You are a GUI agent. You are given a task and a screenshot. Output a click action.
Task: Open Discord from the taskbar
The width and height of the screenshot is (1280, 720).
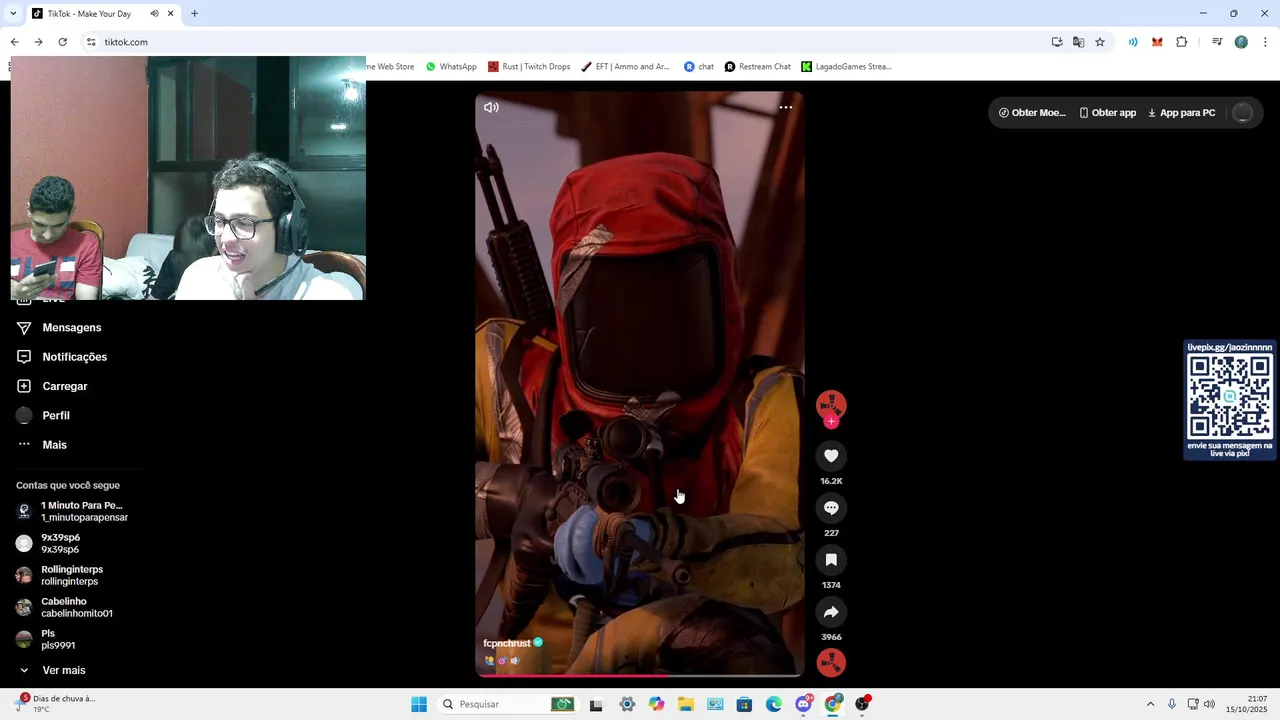803,704
